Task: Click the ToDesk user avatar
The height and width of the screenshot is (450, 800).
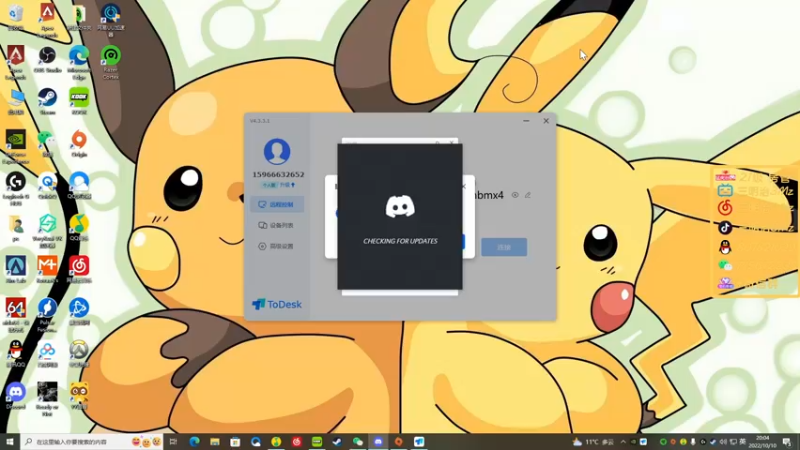Action: point(277,152)
